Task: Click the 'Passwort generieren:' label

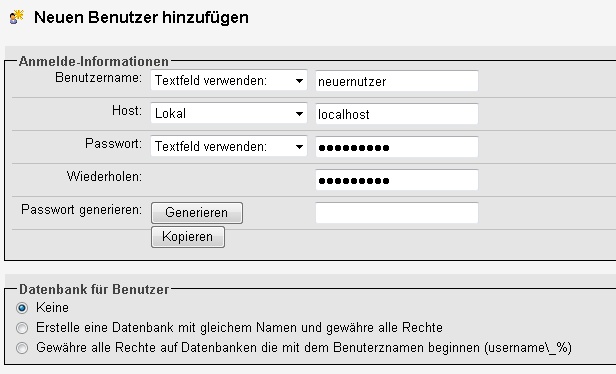Action: (x=82, y=210)
